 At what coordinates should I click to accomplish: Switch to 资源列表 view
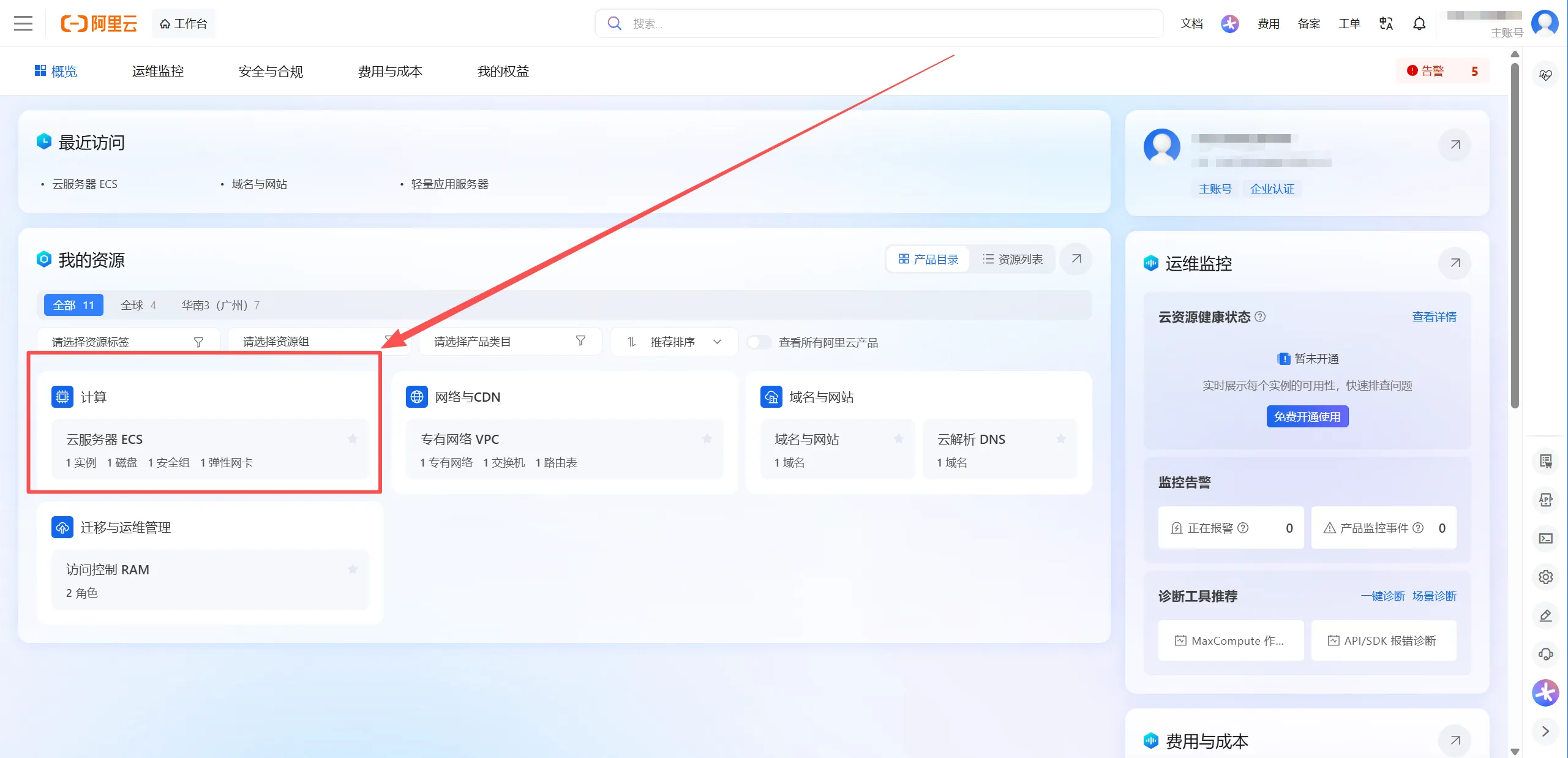coord(1013,259)
